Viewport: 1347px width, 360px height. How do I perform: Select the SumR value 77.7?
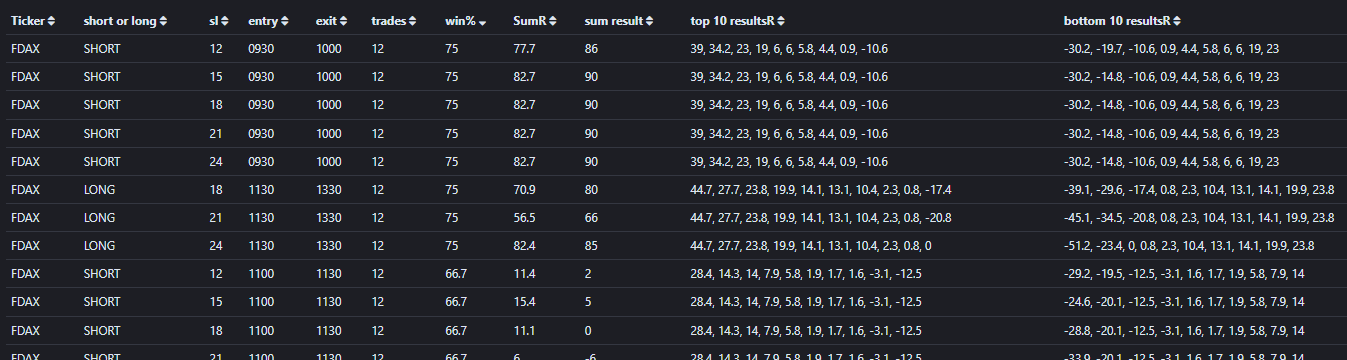525,49
